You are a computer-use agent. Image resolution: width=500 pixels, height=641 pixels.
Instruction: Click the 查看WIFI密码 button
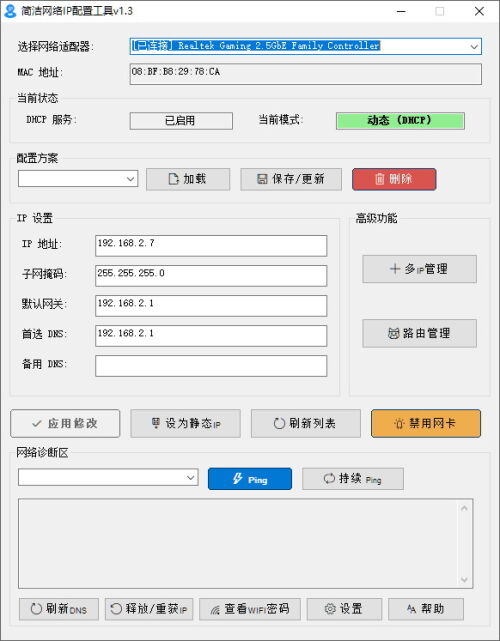coord(250,609)
